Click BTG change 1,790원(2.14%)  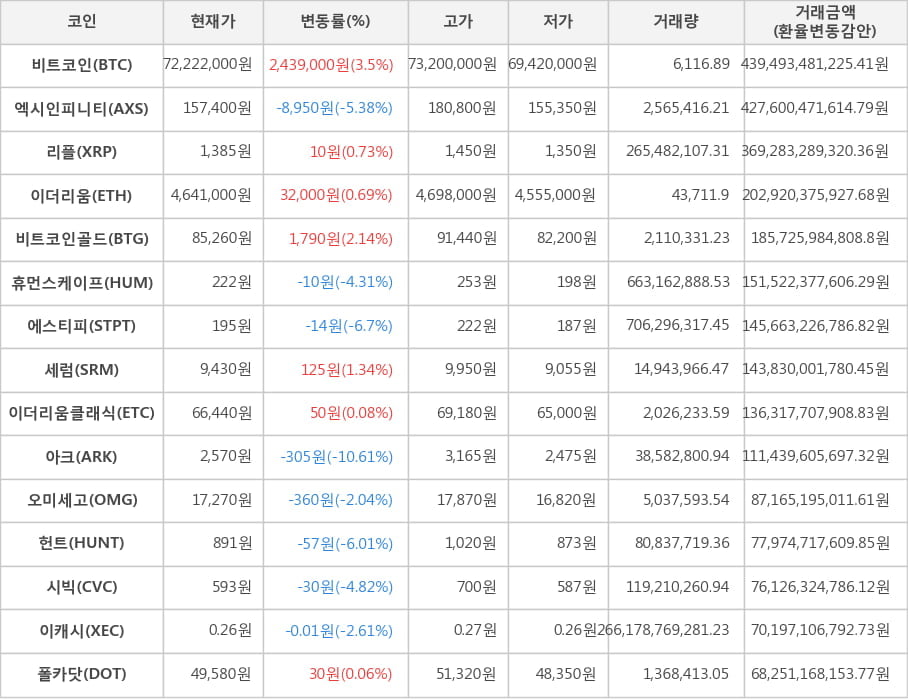(x=341, y=239)
